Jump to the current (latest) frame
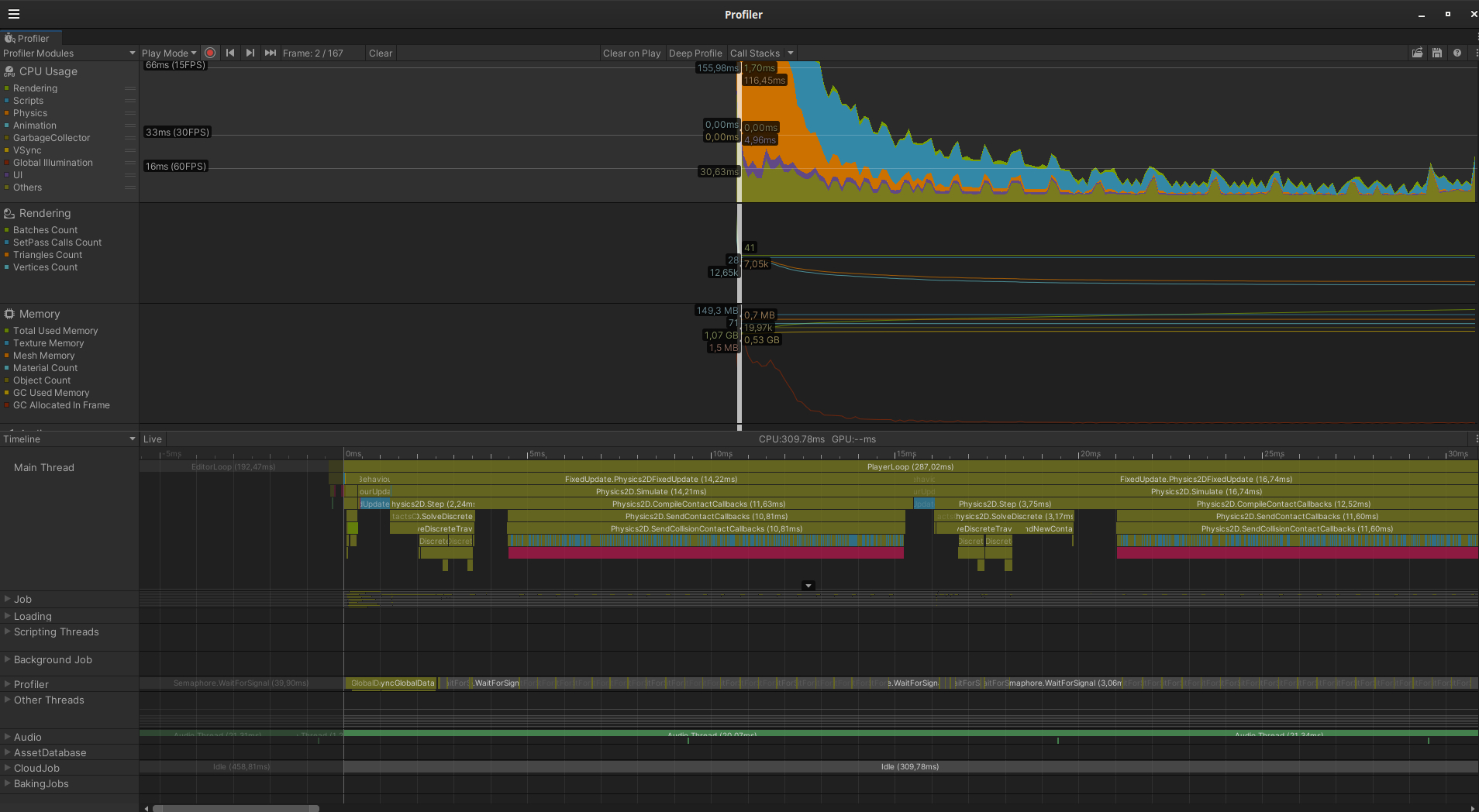The height and width of the screenshot is (812, 1479). [x=270, y=53]
